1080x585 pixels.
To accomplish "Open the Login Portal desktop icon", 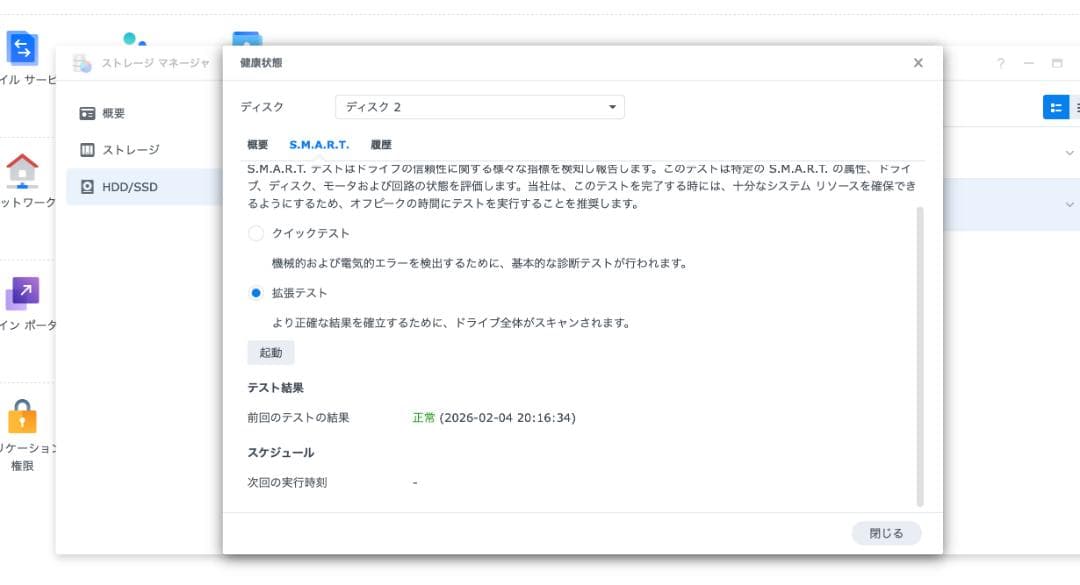I will coord(22,294).
